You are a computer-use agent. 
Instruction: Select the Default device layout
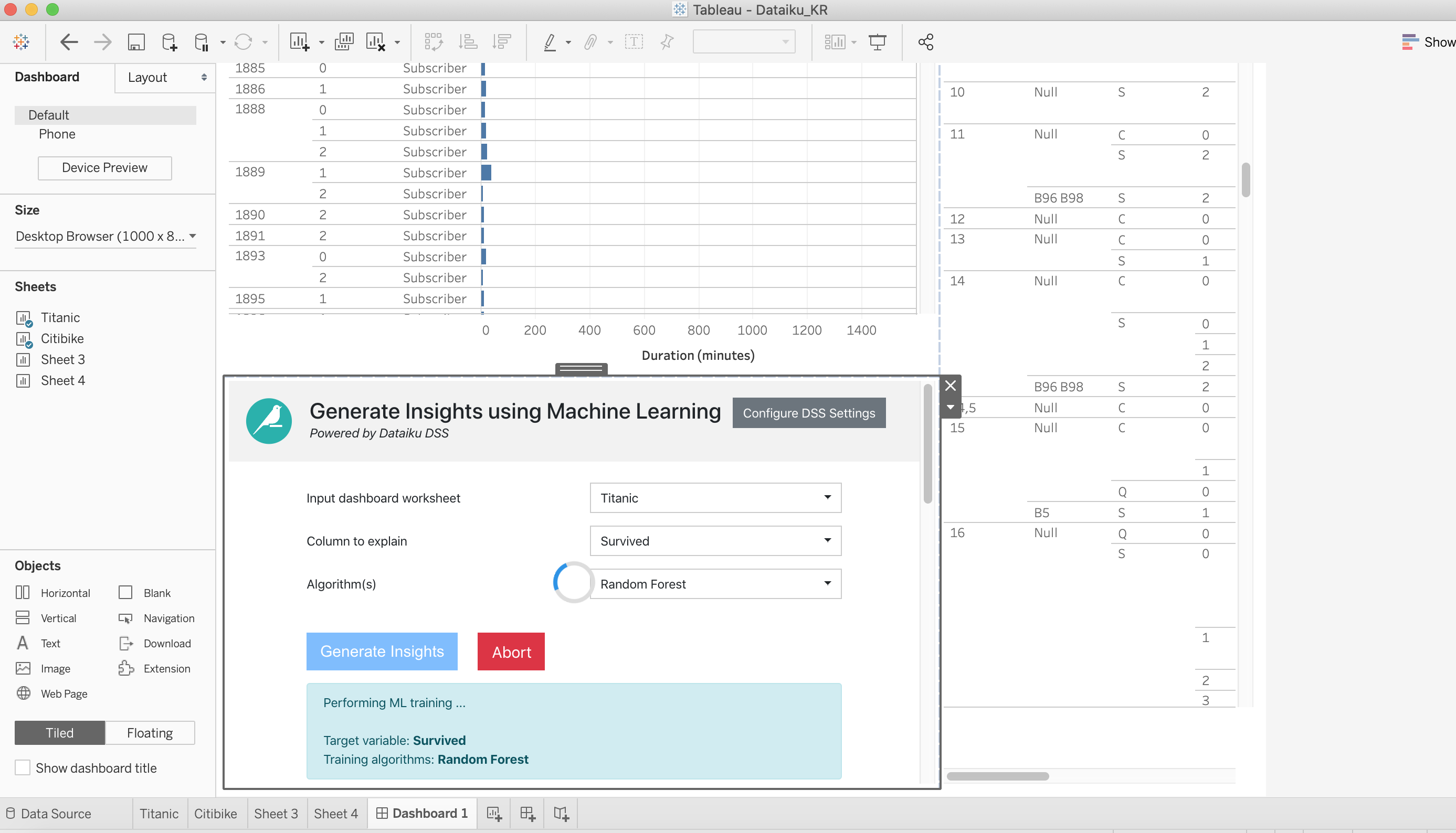point(105,115)
